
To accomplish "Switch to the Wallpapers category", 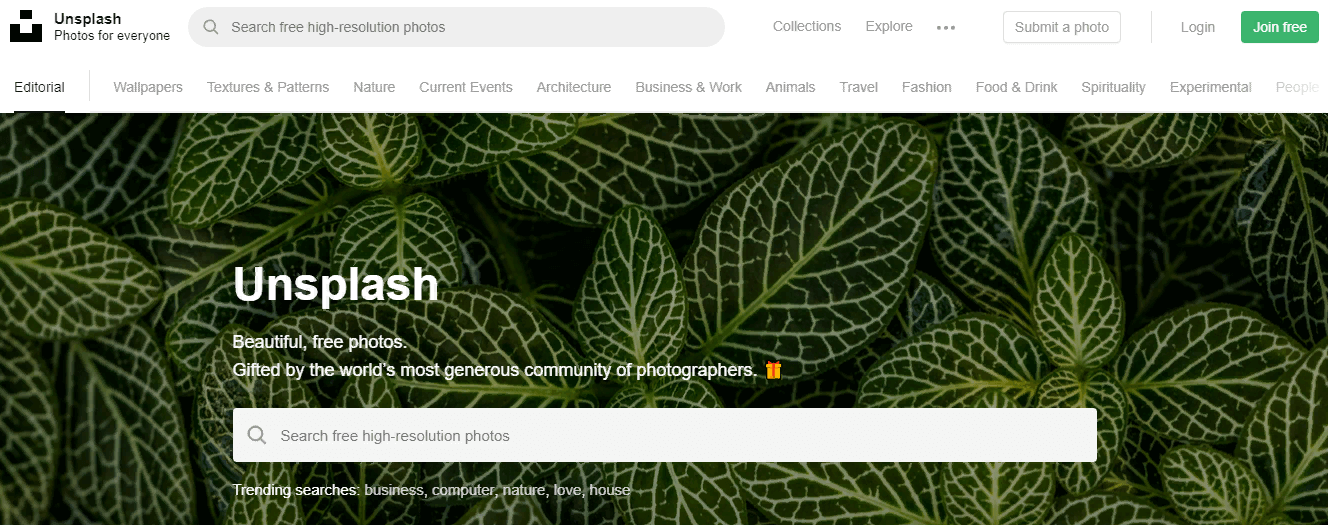I will tap(148, 87).
